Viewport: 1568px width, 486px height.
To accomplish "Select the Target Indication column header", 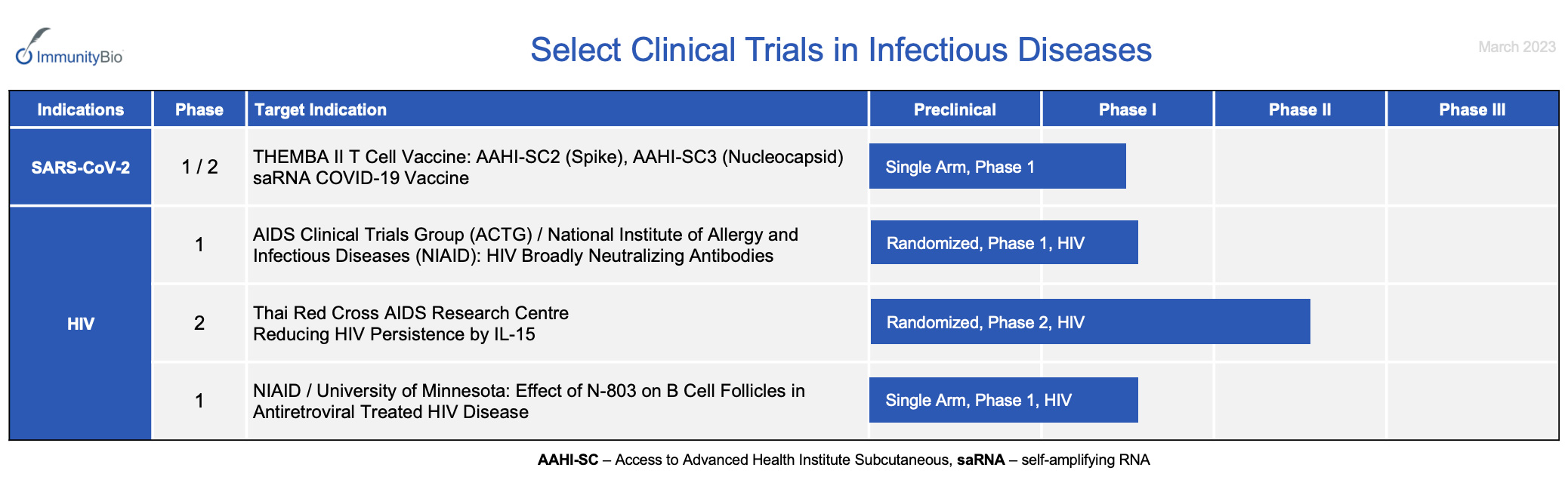I will click(x=320, y=110).
